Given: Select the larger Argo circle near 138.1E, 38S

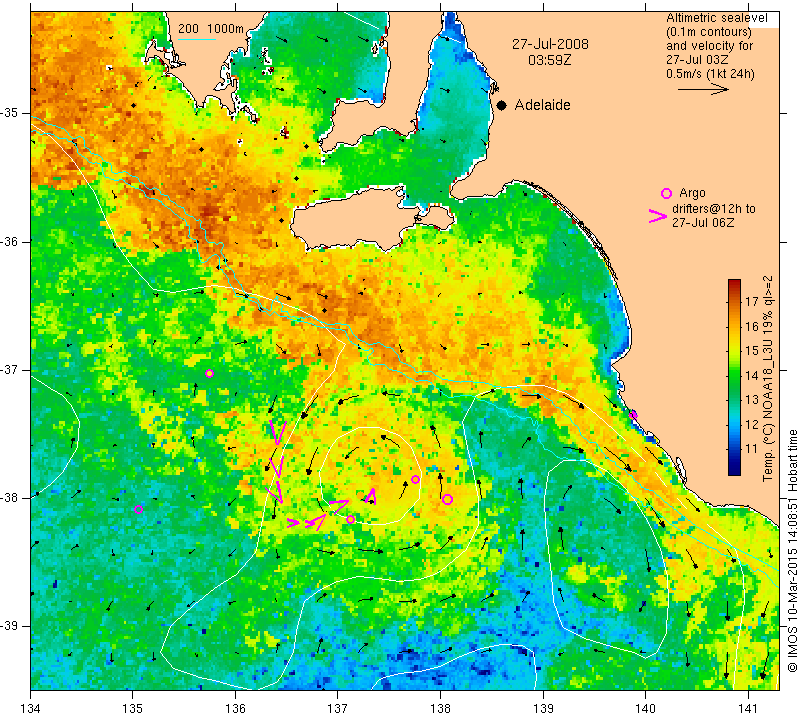Looking at the screenshot, I should pyautogui.click(x=447, y=500).
